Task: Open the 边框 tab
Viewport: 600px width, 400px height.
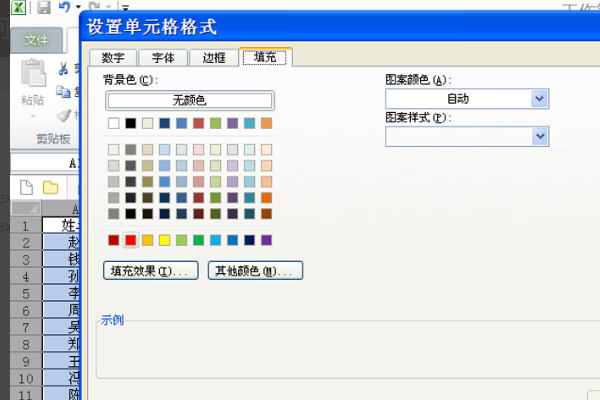Action: pos(214,58)
